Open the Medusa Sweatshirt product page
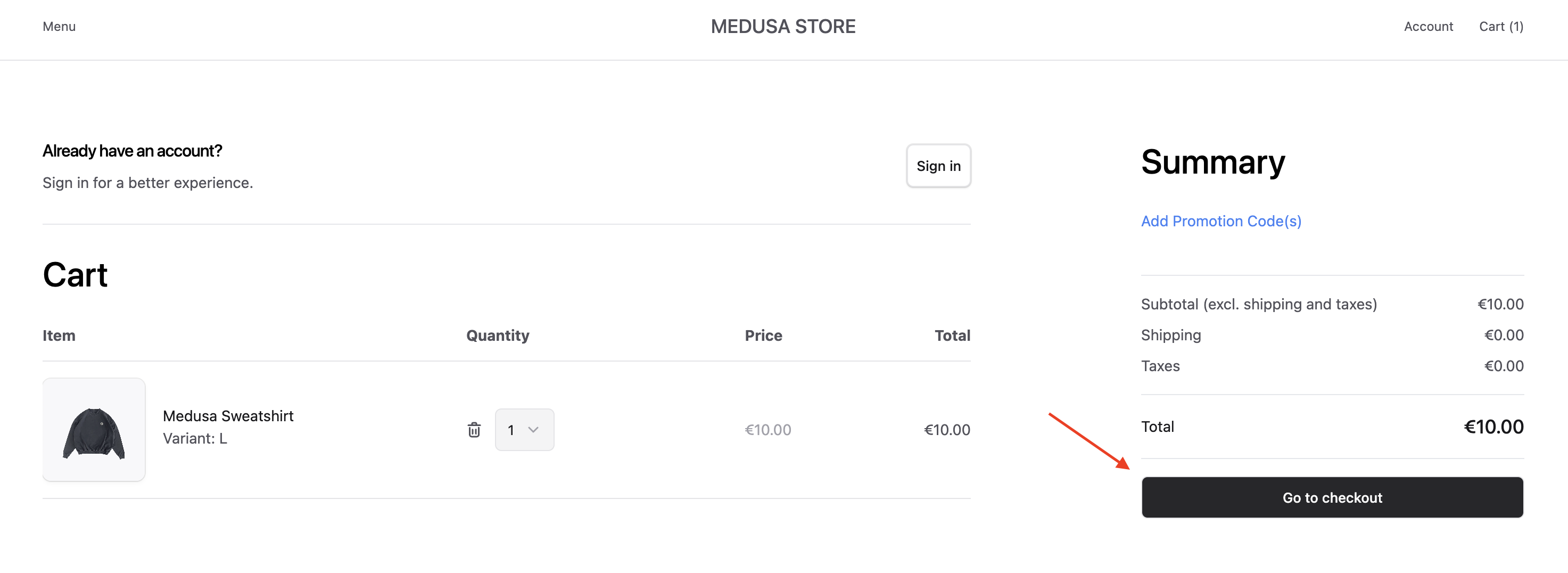Screen dimensions: 1568x573 click(228, 416)
